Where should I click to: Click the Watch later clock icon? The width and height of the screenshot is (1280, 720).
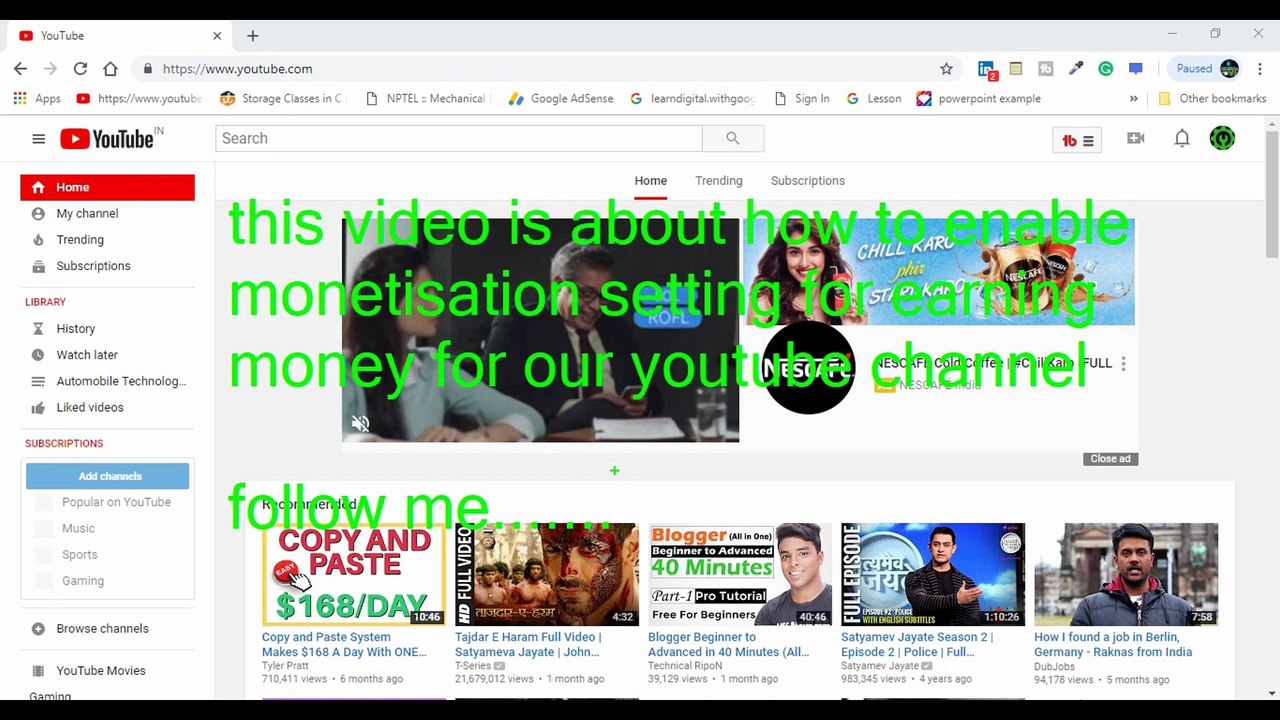click(x=38, y=355)
